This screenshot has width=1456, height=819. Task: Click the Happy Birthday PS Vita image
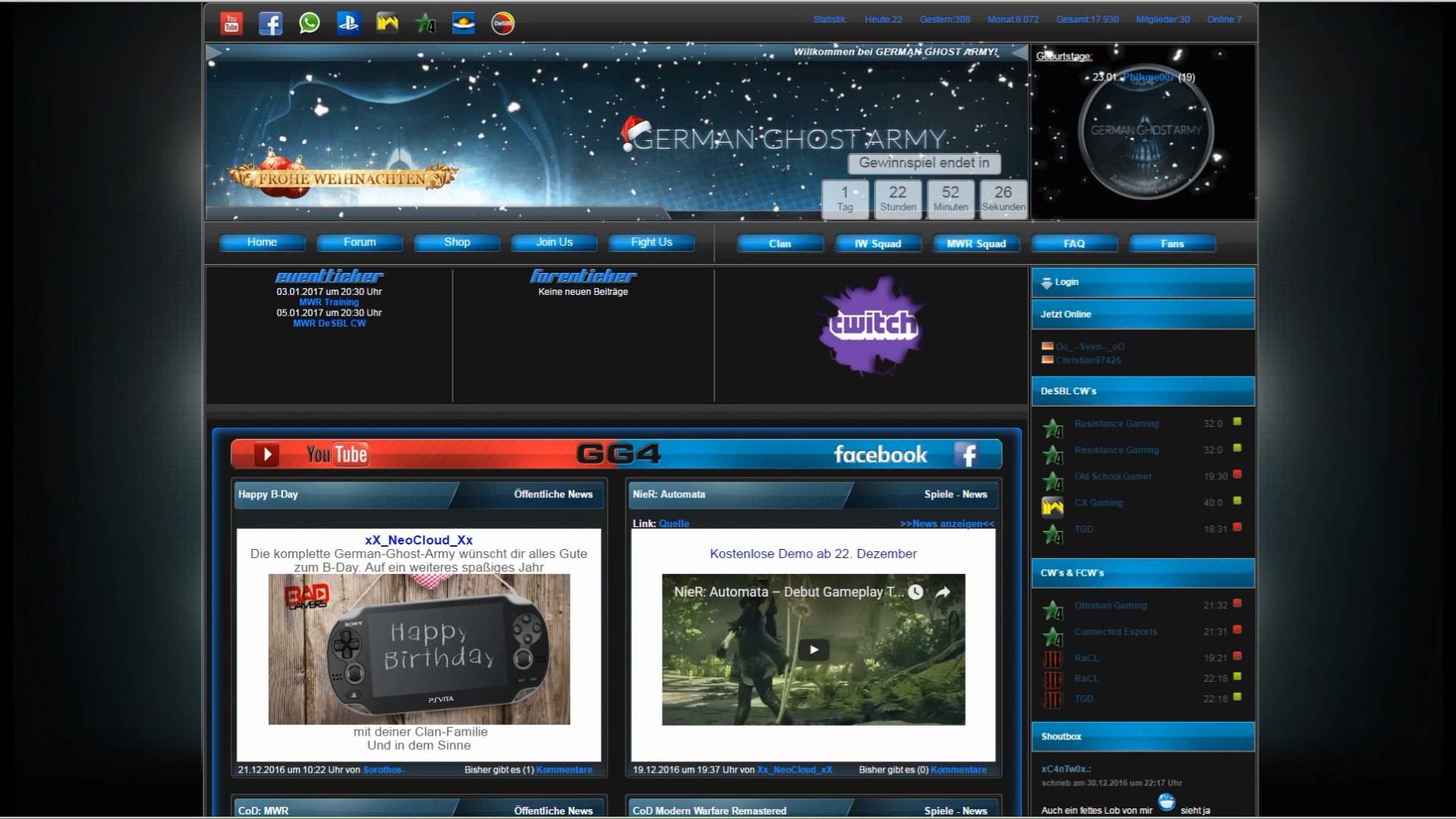(419, 649)
